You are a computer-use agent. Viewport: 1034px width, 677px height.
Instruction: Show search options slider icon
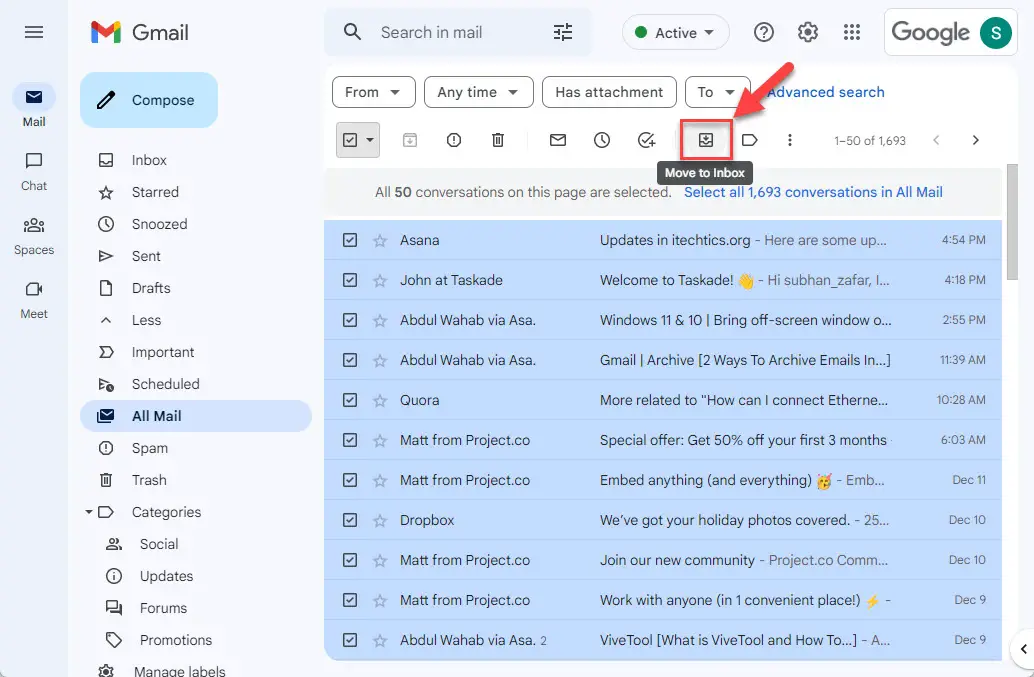[563, 32]
